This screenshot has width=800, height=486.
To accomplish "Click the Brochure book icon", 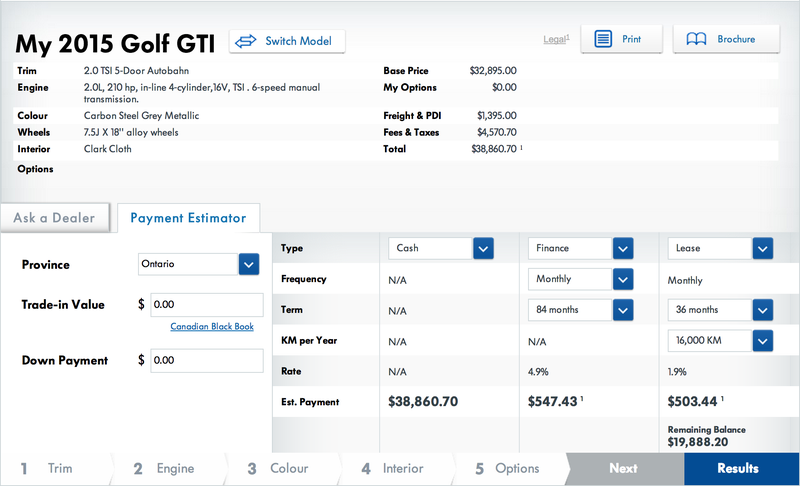I will coord(696,39).
